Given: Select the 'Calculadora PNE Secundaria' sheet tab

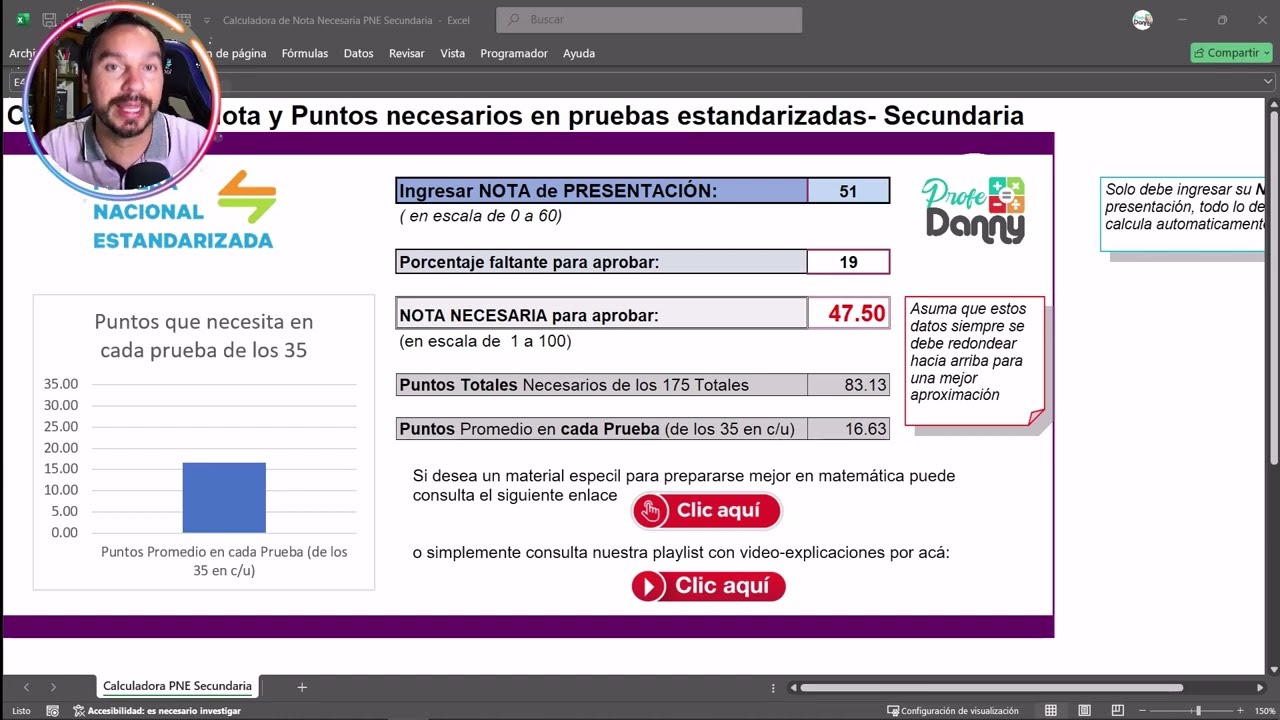Looking at the screenshot, I should pos(177,686).
